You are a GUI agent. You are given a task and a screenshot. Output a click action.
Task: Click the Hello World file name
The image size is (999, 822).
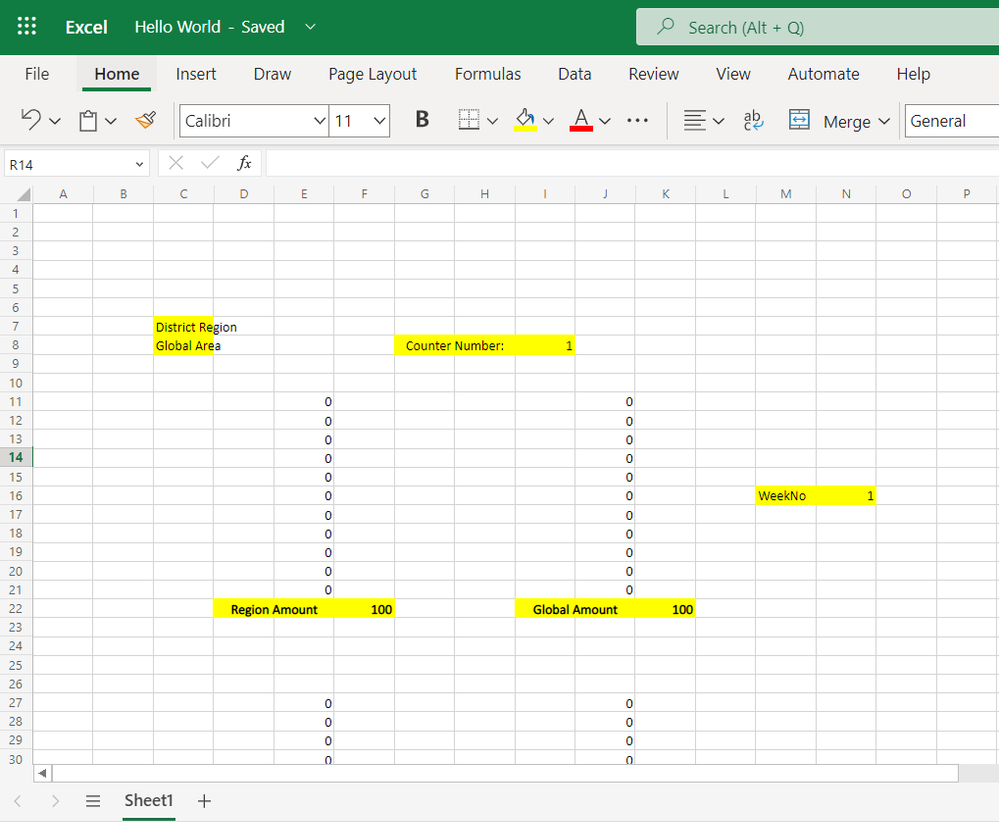[x=178, y=27]
